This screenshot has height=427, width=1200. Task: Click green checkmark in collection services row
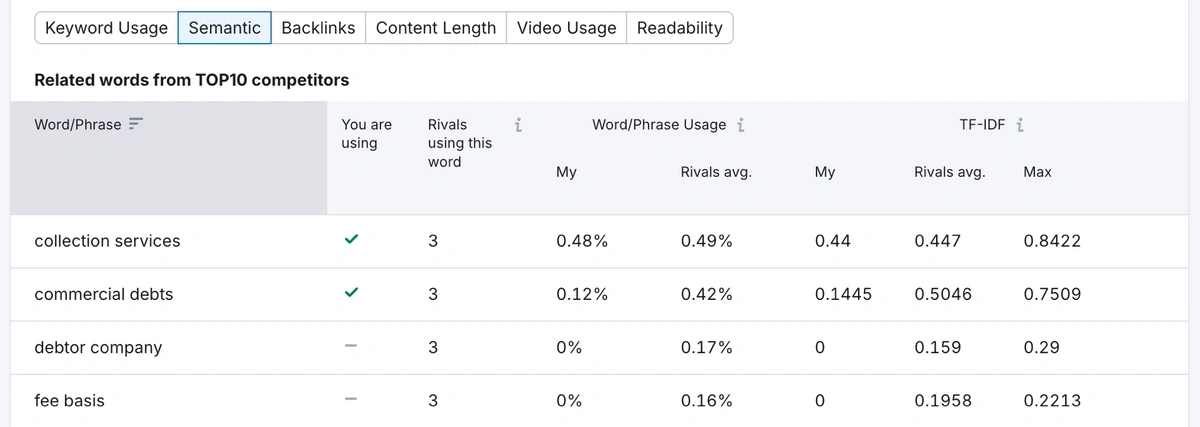pyautogui.click(x=351, y=240)
